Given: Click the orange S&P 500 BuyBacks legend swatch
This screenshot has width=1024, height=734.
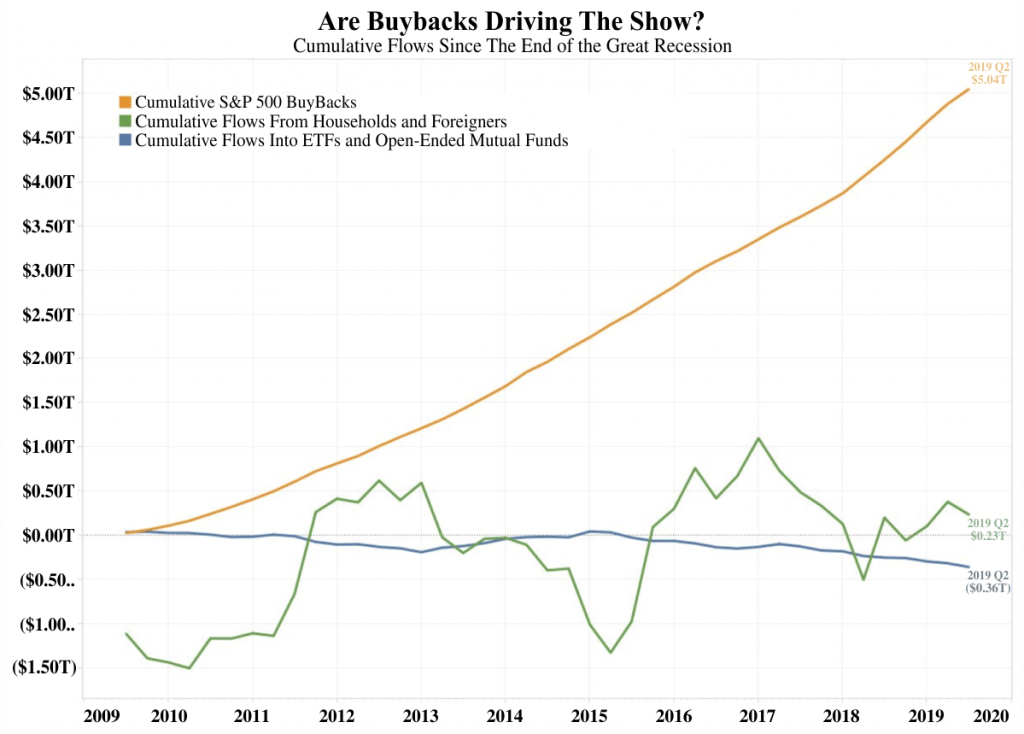Looking at the screenshot, I should 125,103.
